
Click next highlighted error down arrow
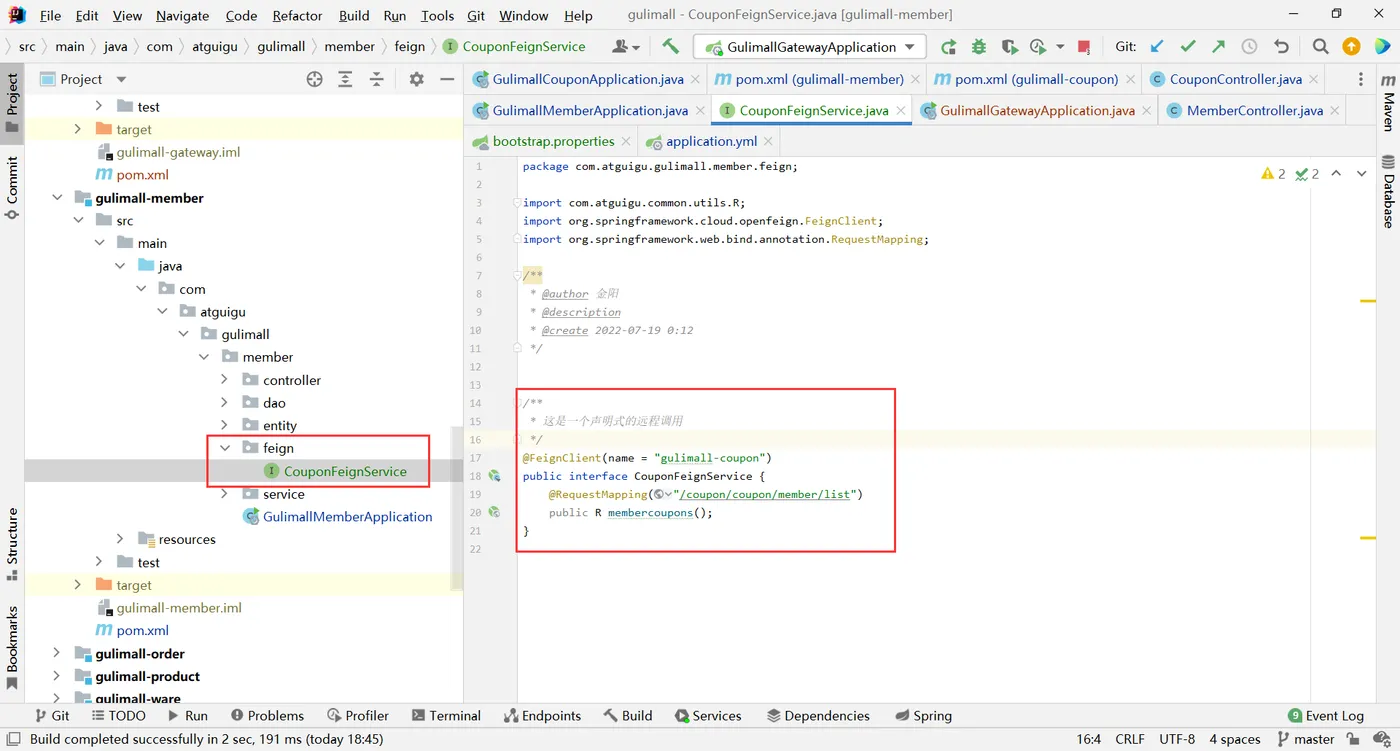pos(1361,173)
